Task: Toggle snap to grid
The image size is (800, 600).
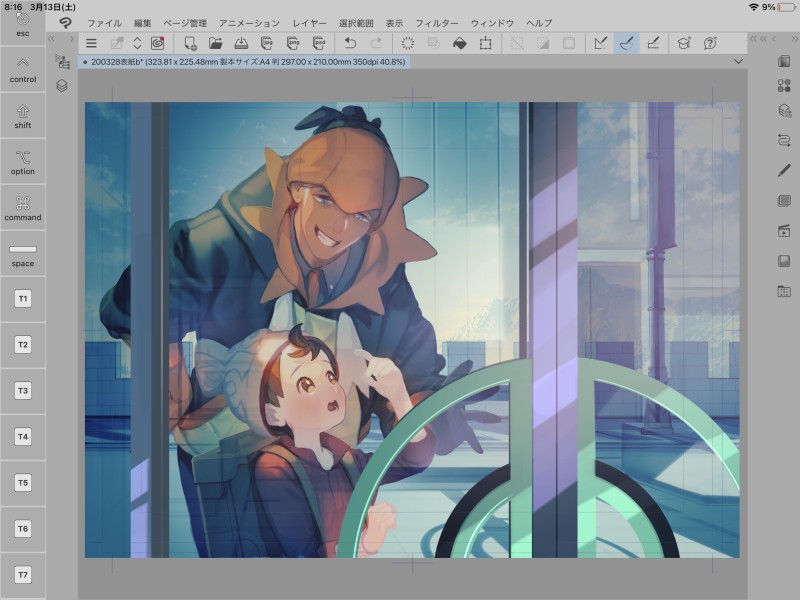Action: pos(653,43)
